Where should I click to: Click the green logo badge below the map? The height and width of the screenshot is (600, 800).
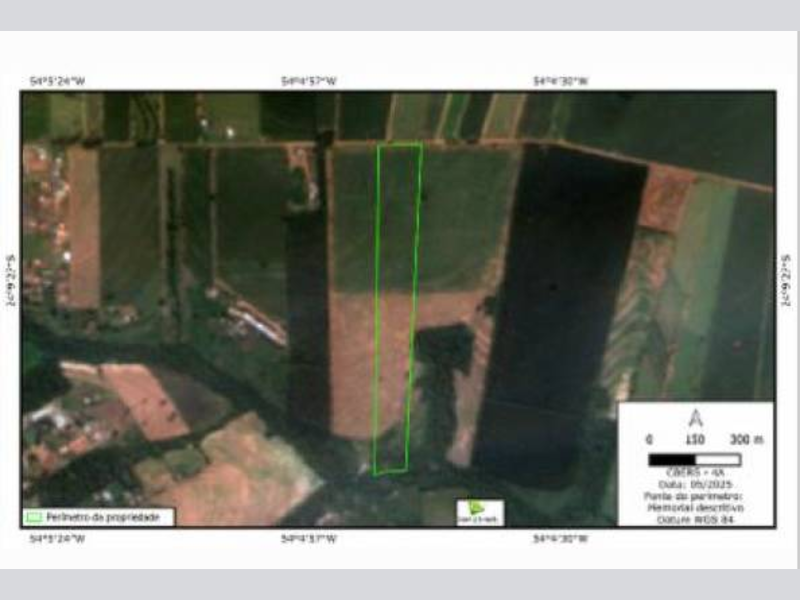pos(480,512)
